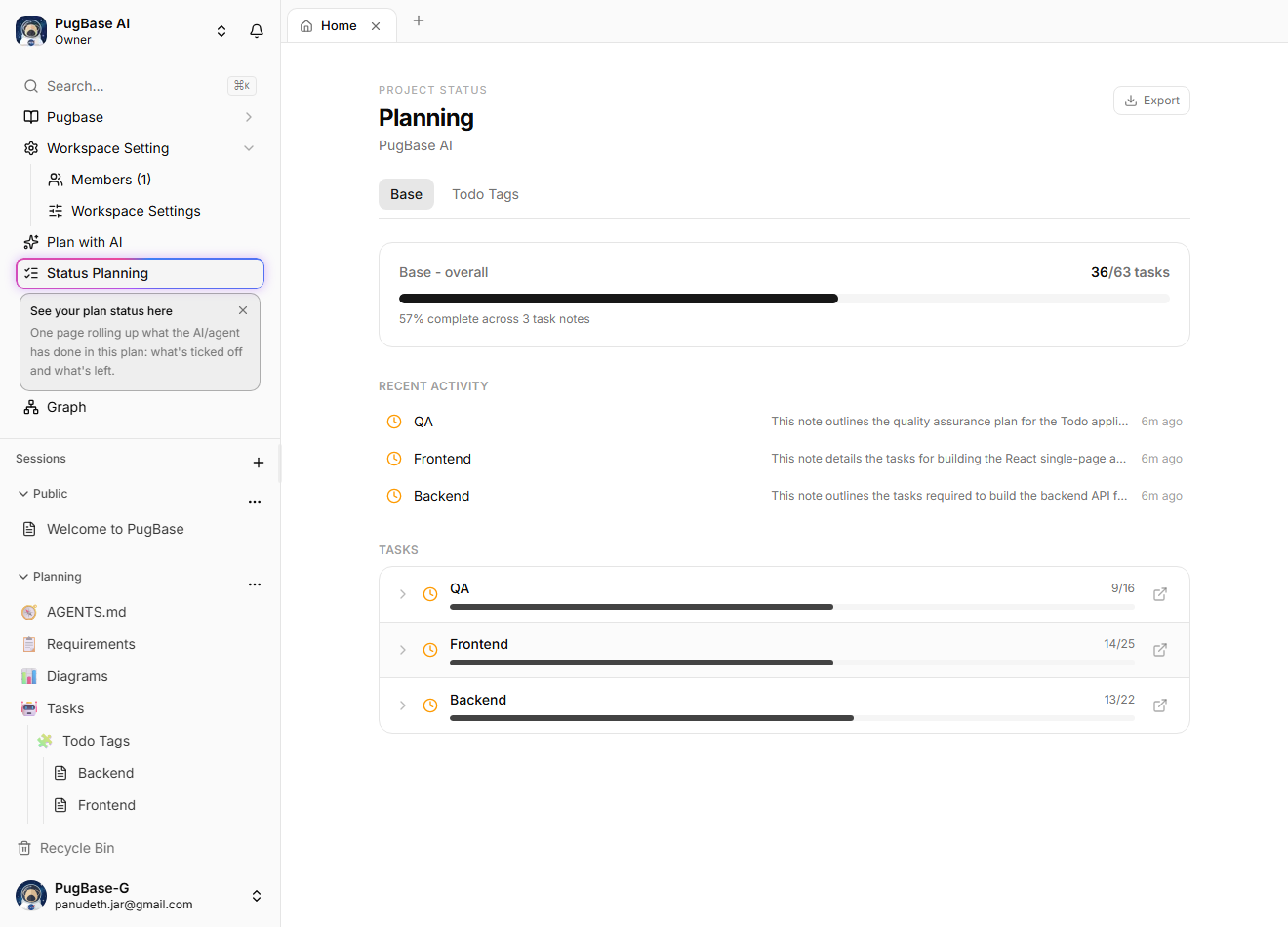Viewport: 1288px width, 927px height.
Task: Expand the Backend task row
Action: coord(403,705)
